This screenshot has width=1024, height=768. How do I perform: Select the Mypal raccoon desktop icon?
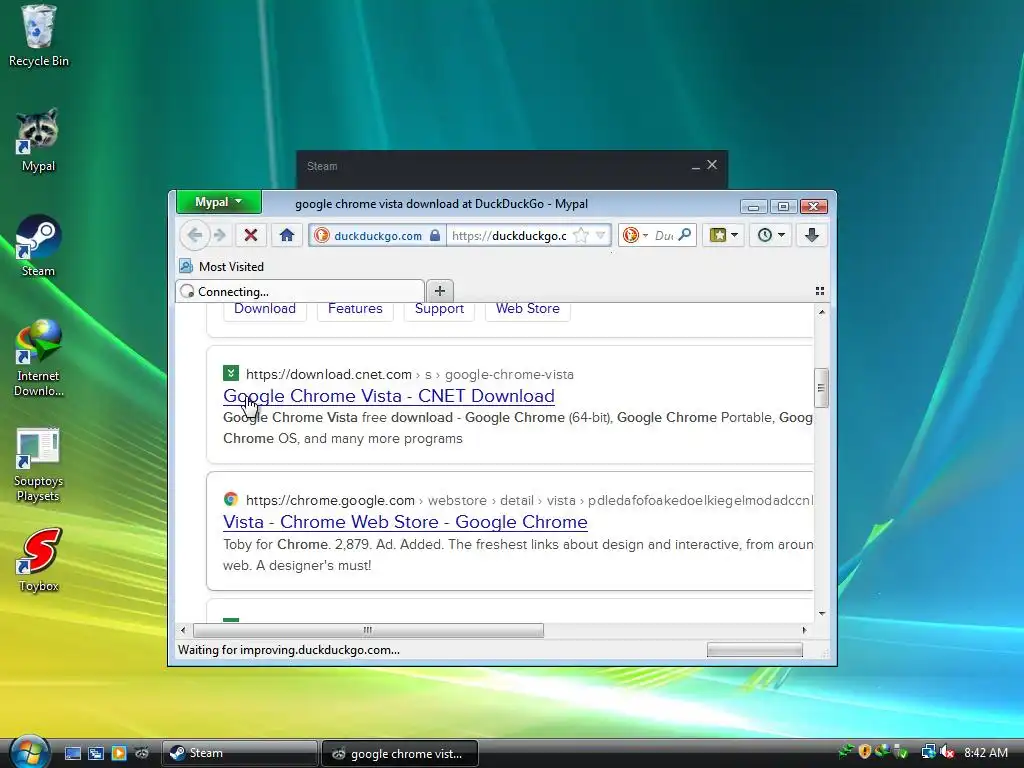coord(39,140)
